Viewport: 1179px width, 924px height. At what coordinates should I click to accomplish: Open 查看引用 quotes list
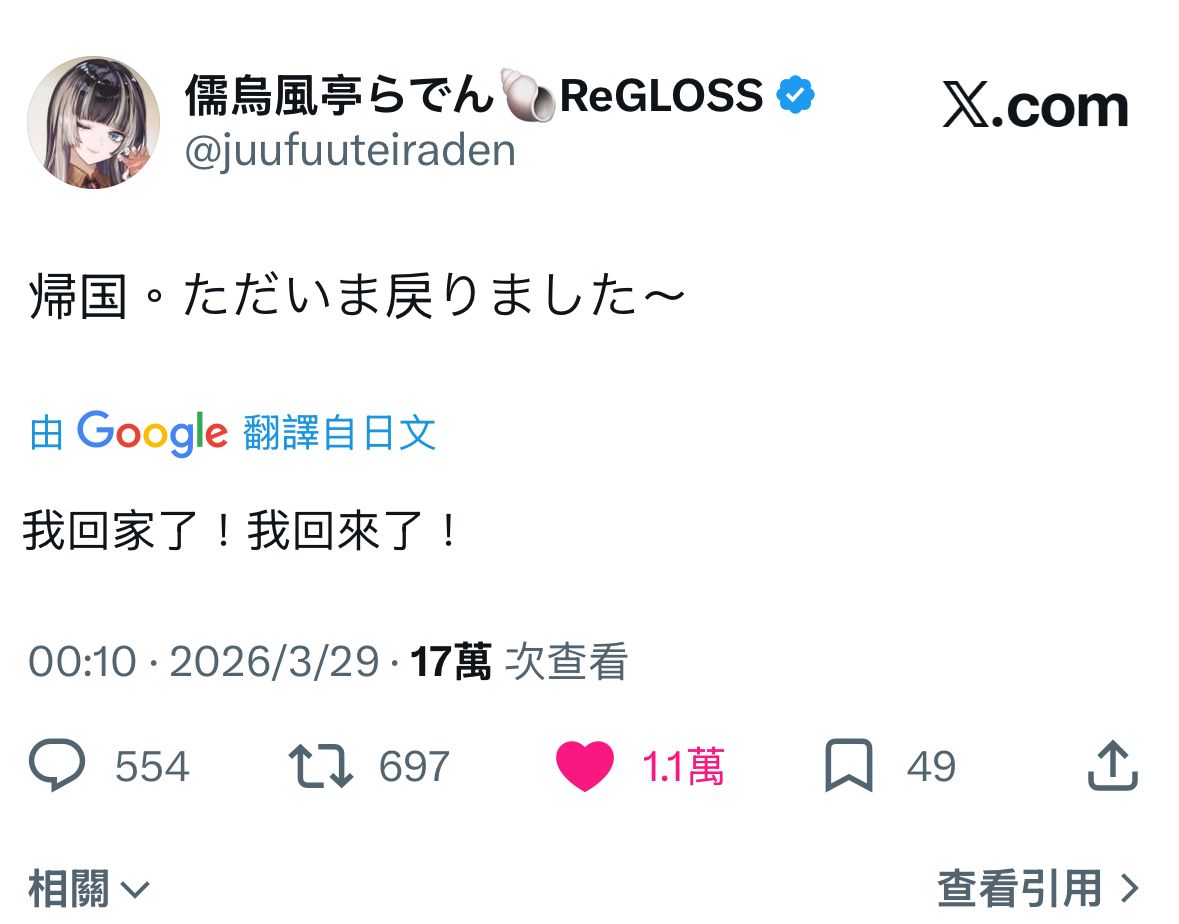[x=1020, y=888]
